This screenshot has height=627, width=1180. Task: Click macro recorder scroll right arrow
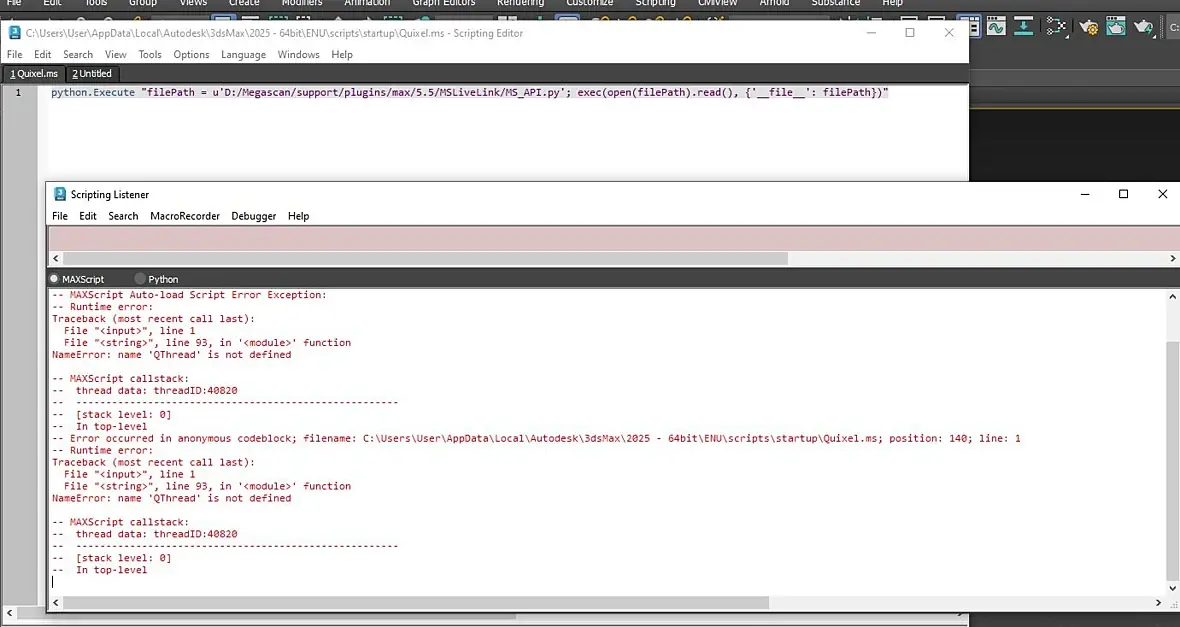pyautogui.click(x=1172, y=258)
